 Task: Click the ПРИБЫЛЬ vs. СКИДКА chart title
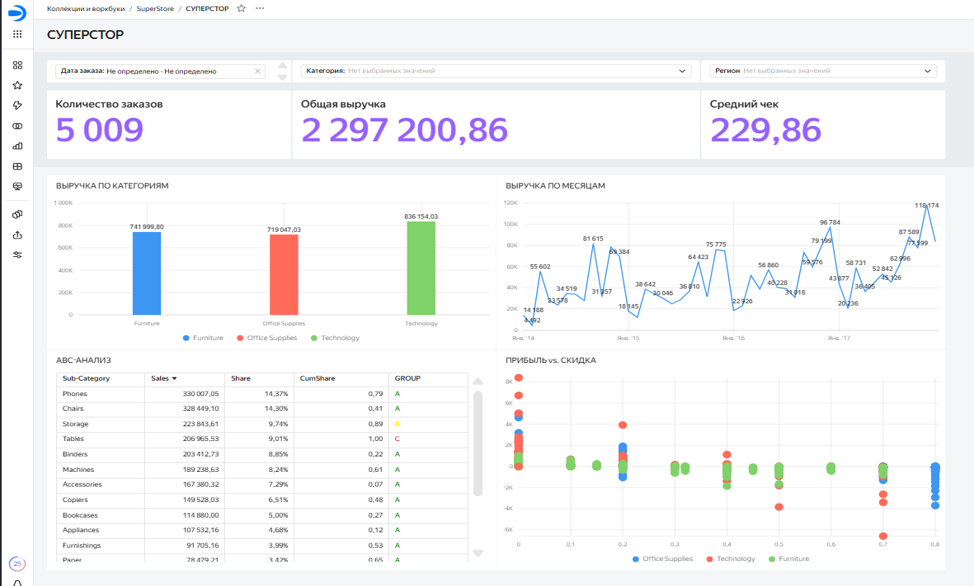(550, 360)
